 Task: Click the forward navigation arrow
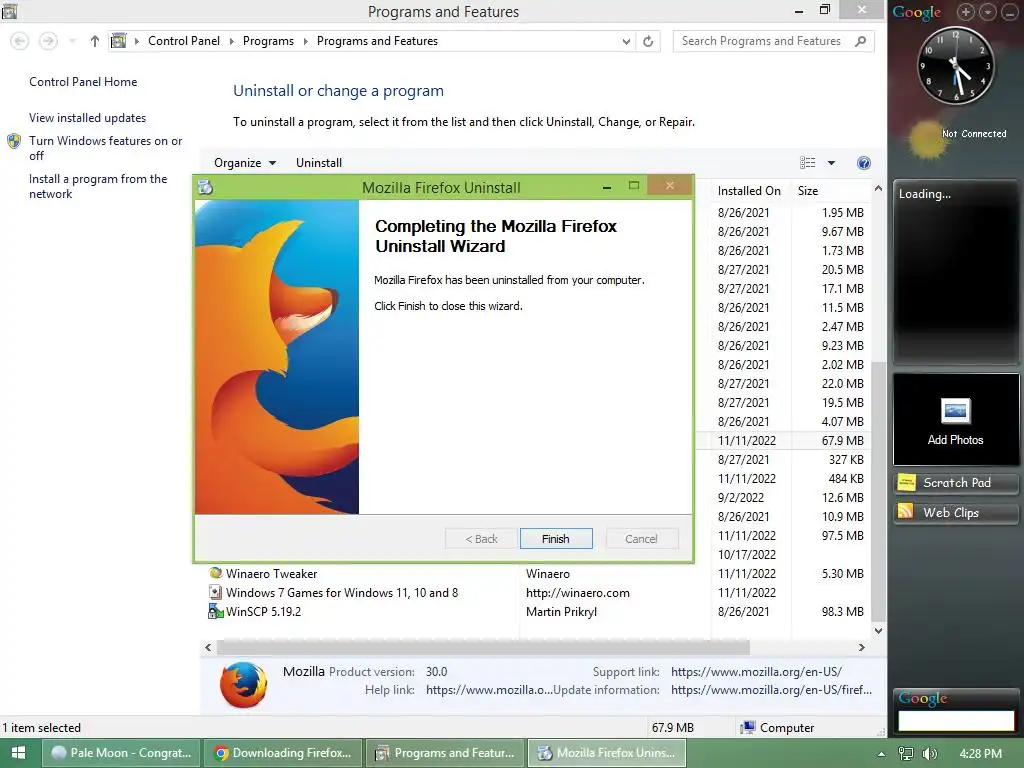(x=48, y=41)
